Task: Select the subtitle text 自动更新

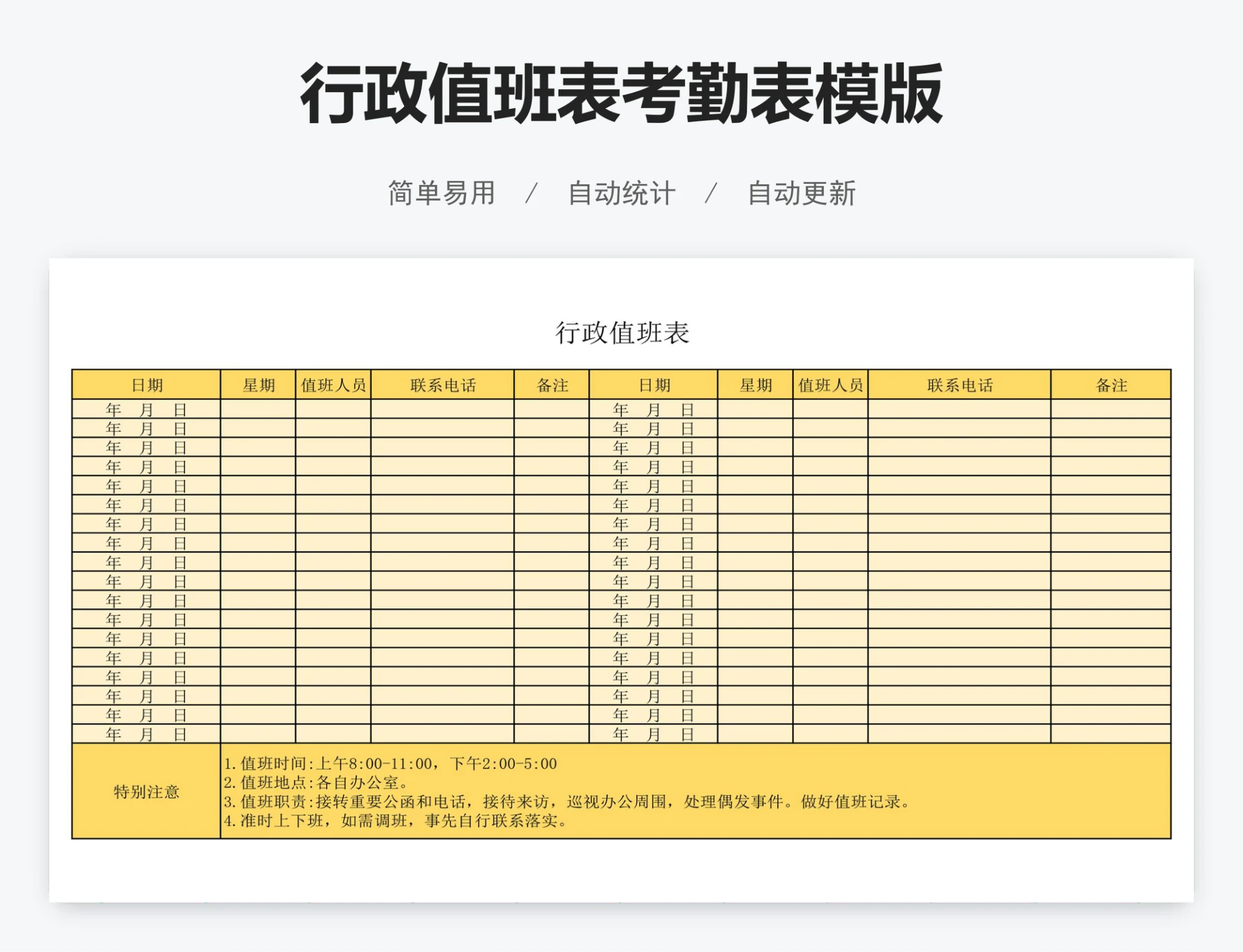Action: 803,192
